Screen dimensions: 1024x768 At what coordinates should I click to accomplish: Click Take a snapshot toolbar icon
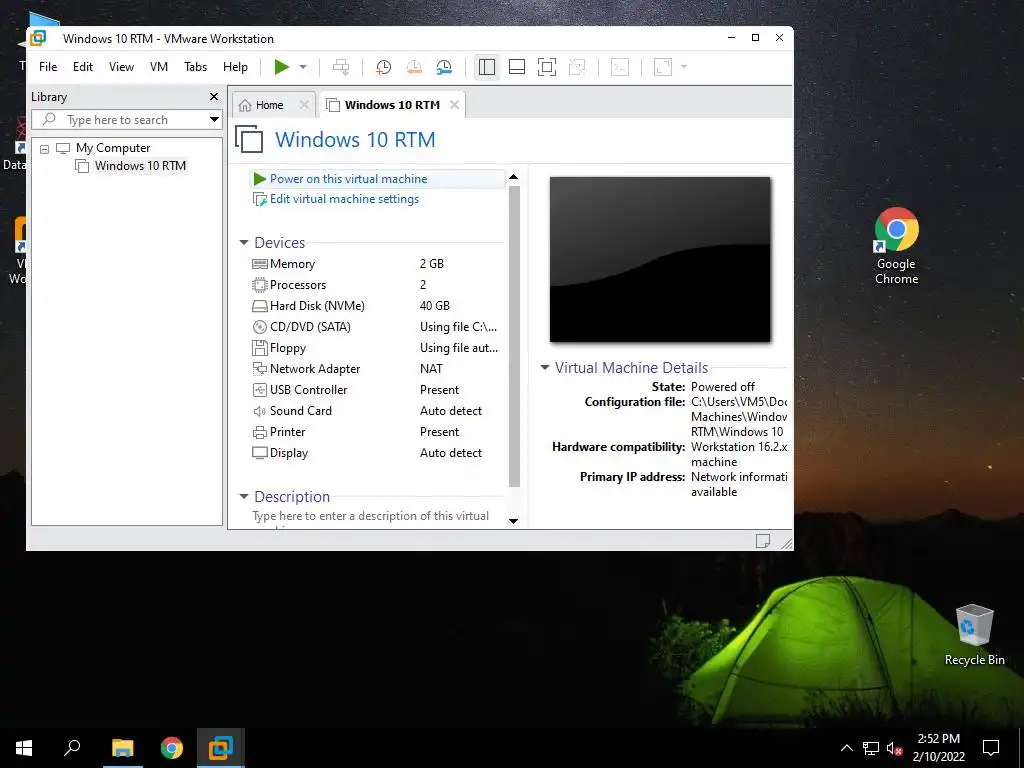tap(383, 67)
